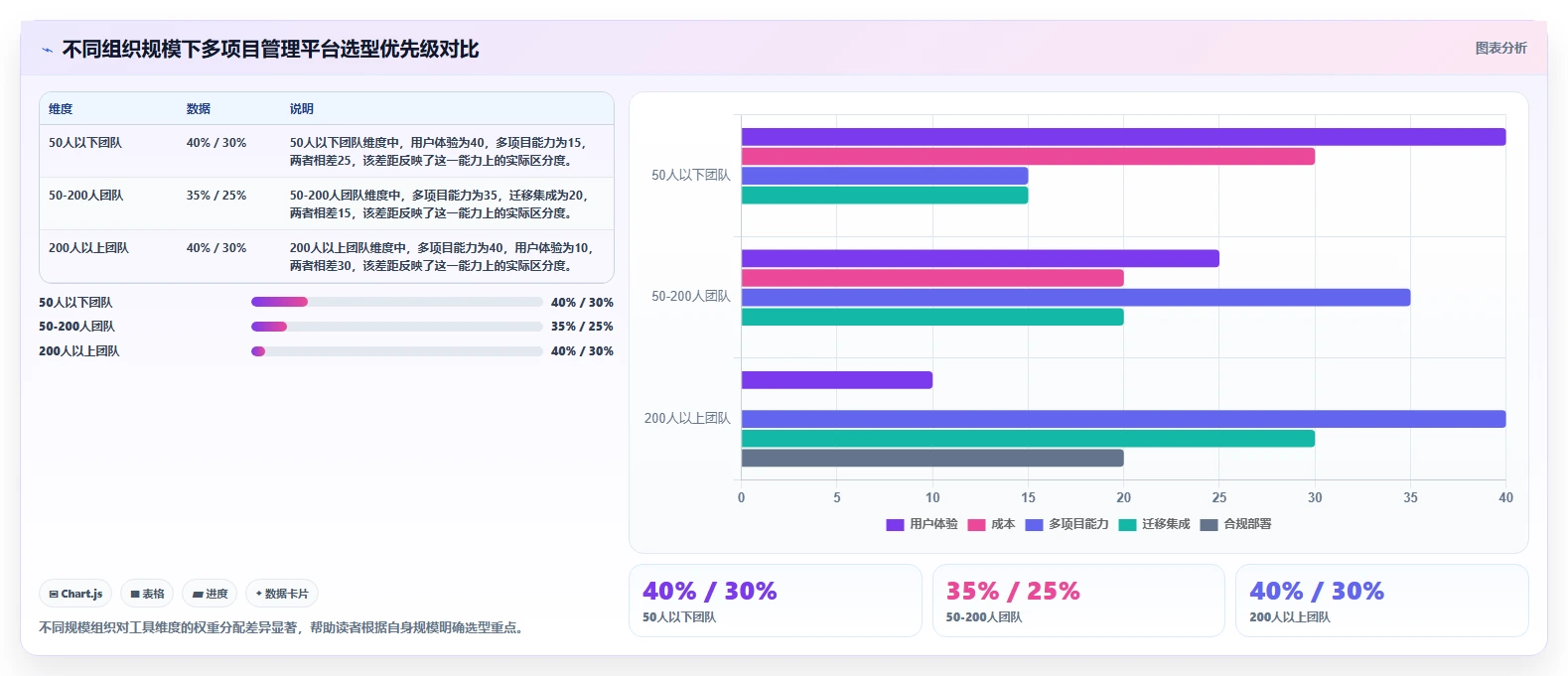
Task: Select the 数据卡片 chip
Action: click(x=282, y=594)
